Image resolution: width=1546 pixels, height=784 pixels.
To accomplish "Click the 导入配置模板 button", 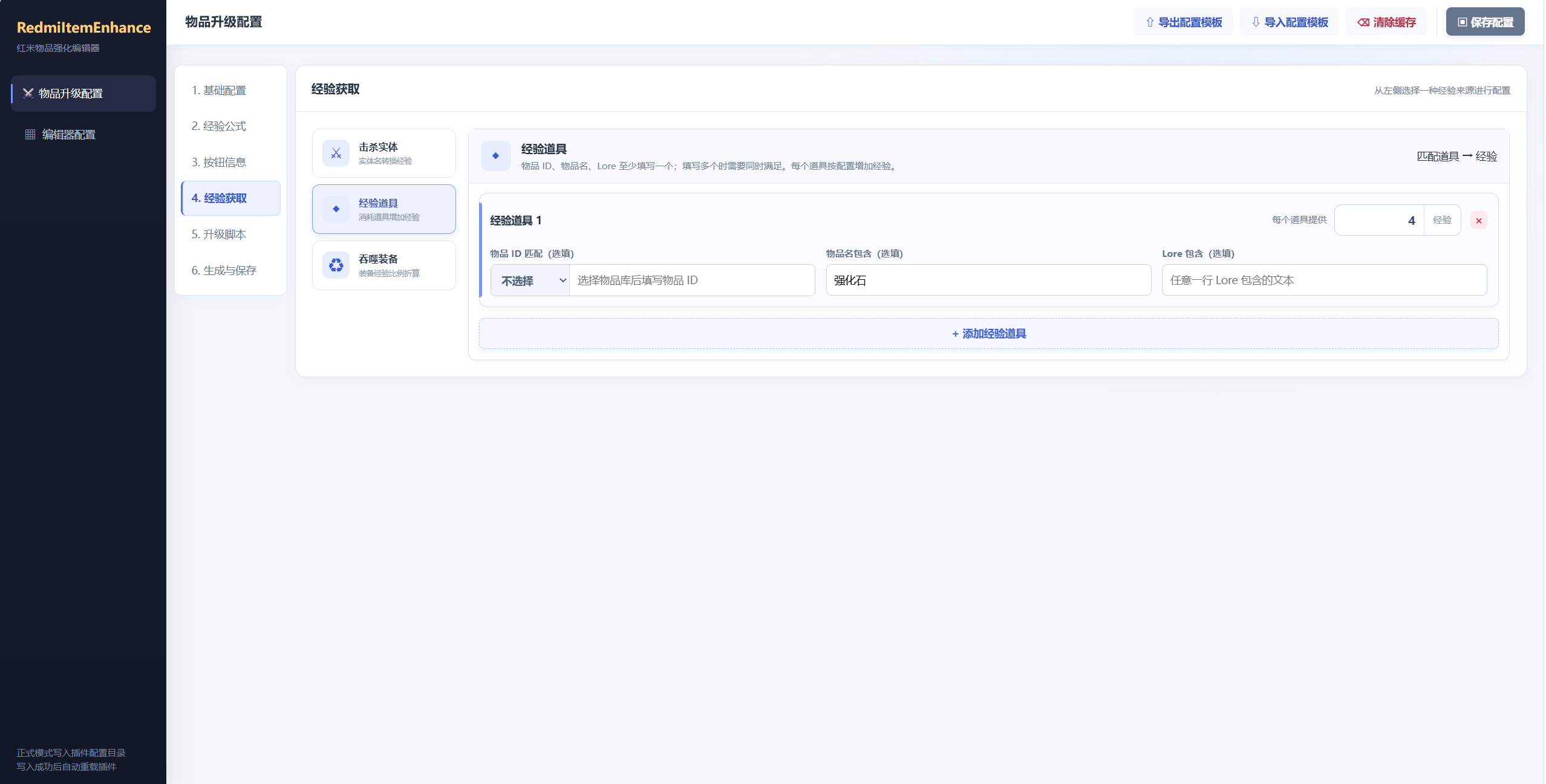I will coord(1289,22).
